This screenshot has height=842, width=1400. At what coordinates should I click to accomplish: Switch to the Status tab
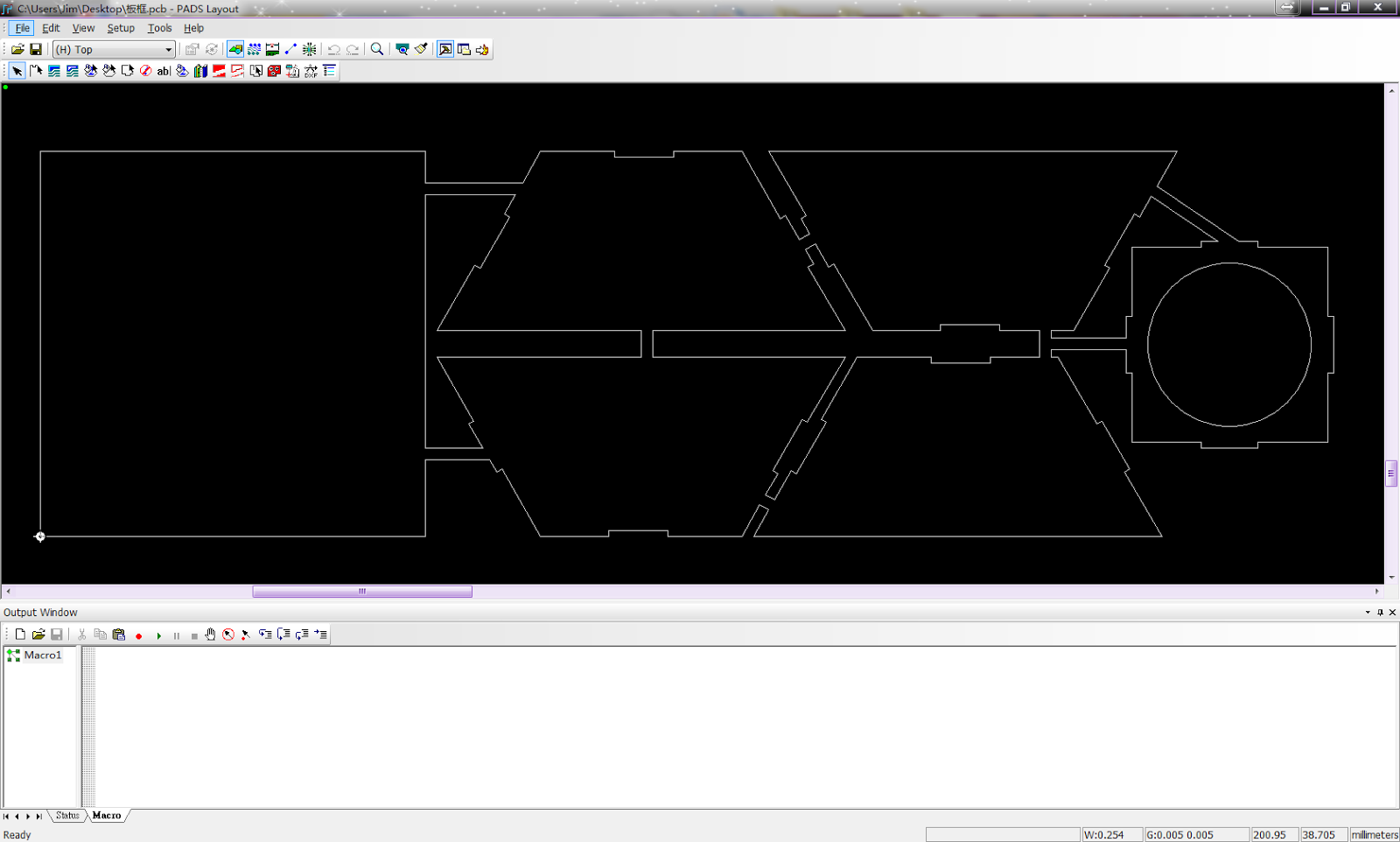(x=67, y=816)
